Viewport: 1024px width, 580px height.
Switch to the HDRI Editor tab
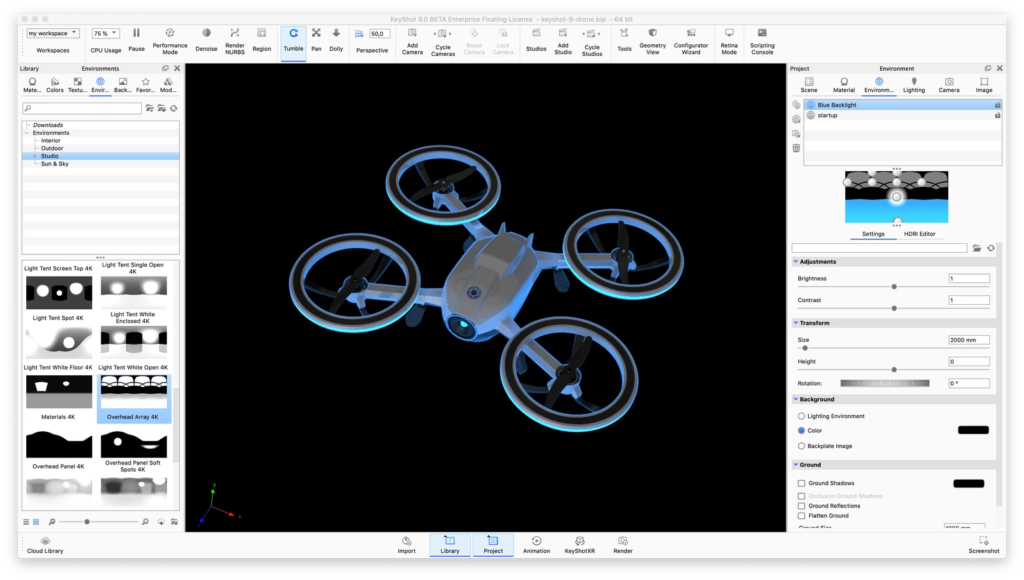tap(920, 234)
